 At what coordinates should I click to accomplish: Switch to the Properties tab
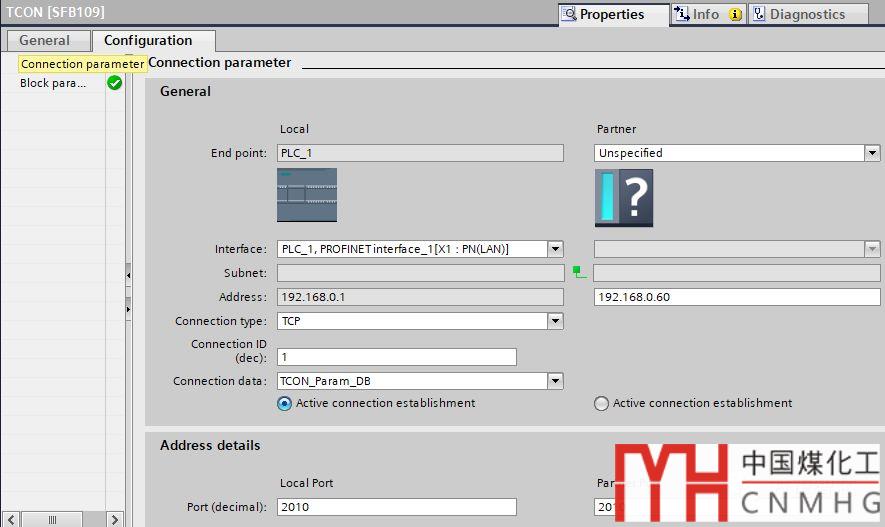tap(613, 14)
